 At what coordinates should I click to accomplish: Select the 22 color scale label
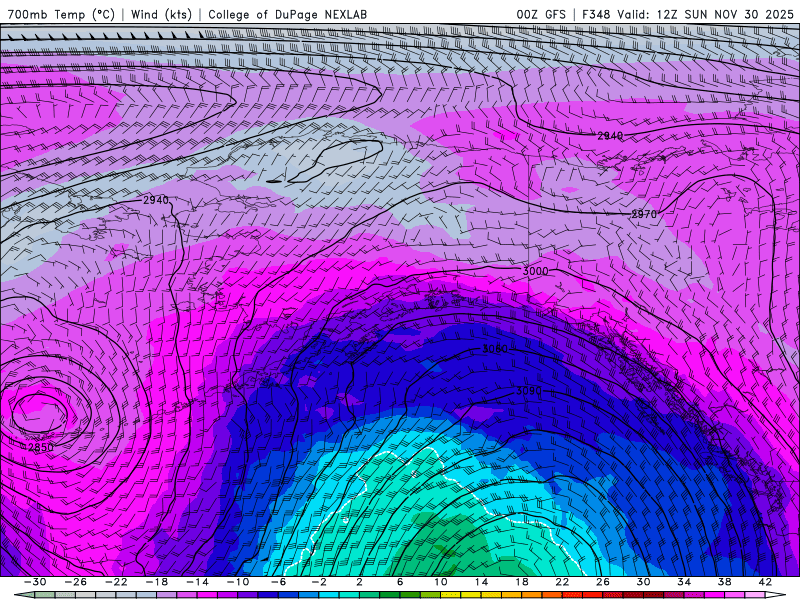tap(562, 582)
